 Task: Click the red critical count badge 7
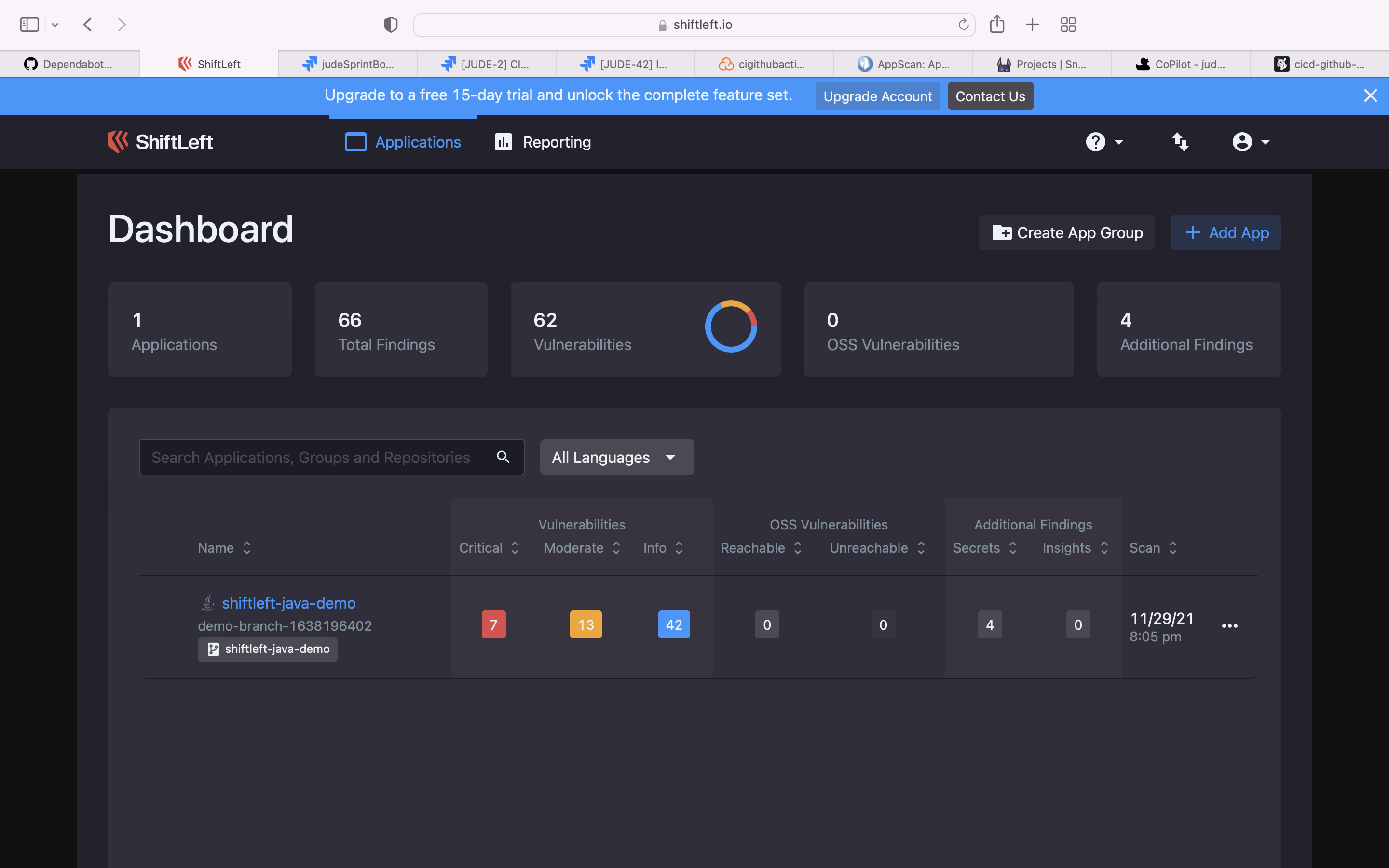[x=493, y=624]
